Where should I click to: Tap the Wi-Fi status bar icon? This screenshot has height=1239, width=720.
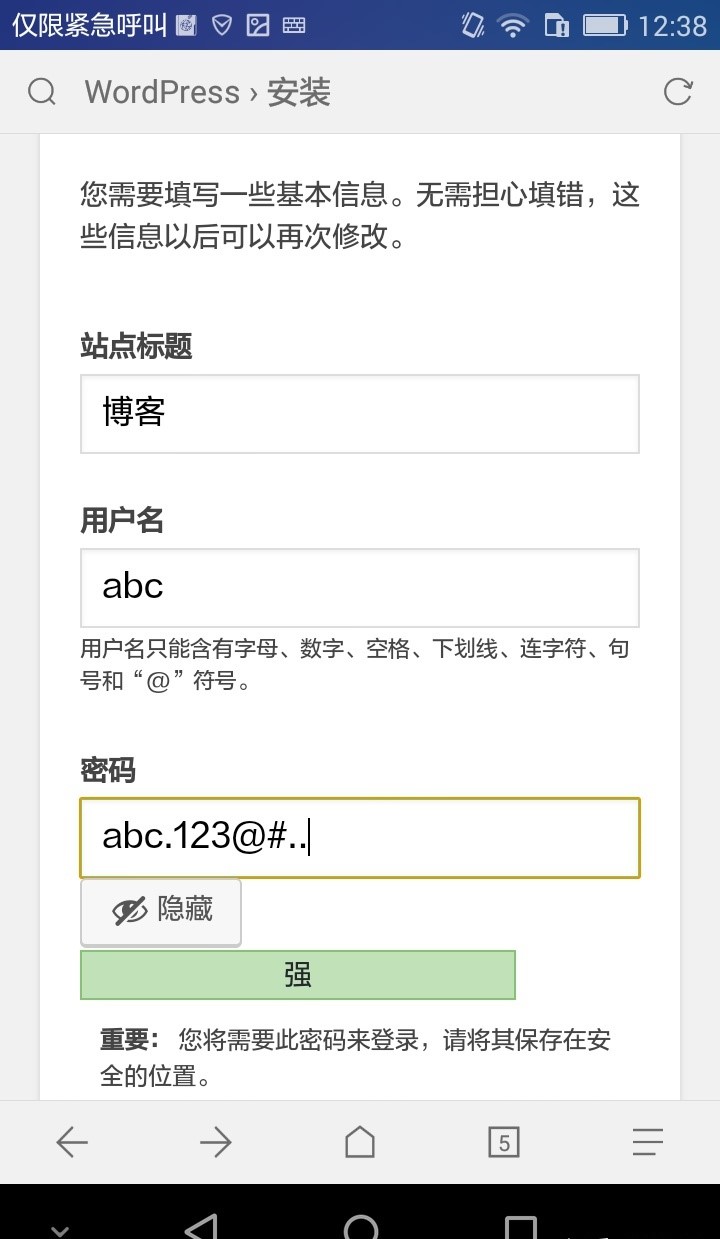coord(513,25)
